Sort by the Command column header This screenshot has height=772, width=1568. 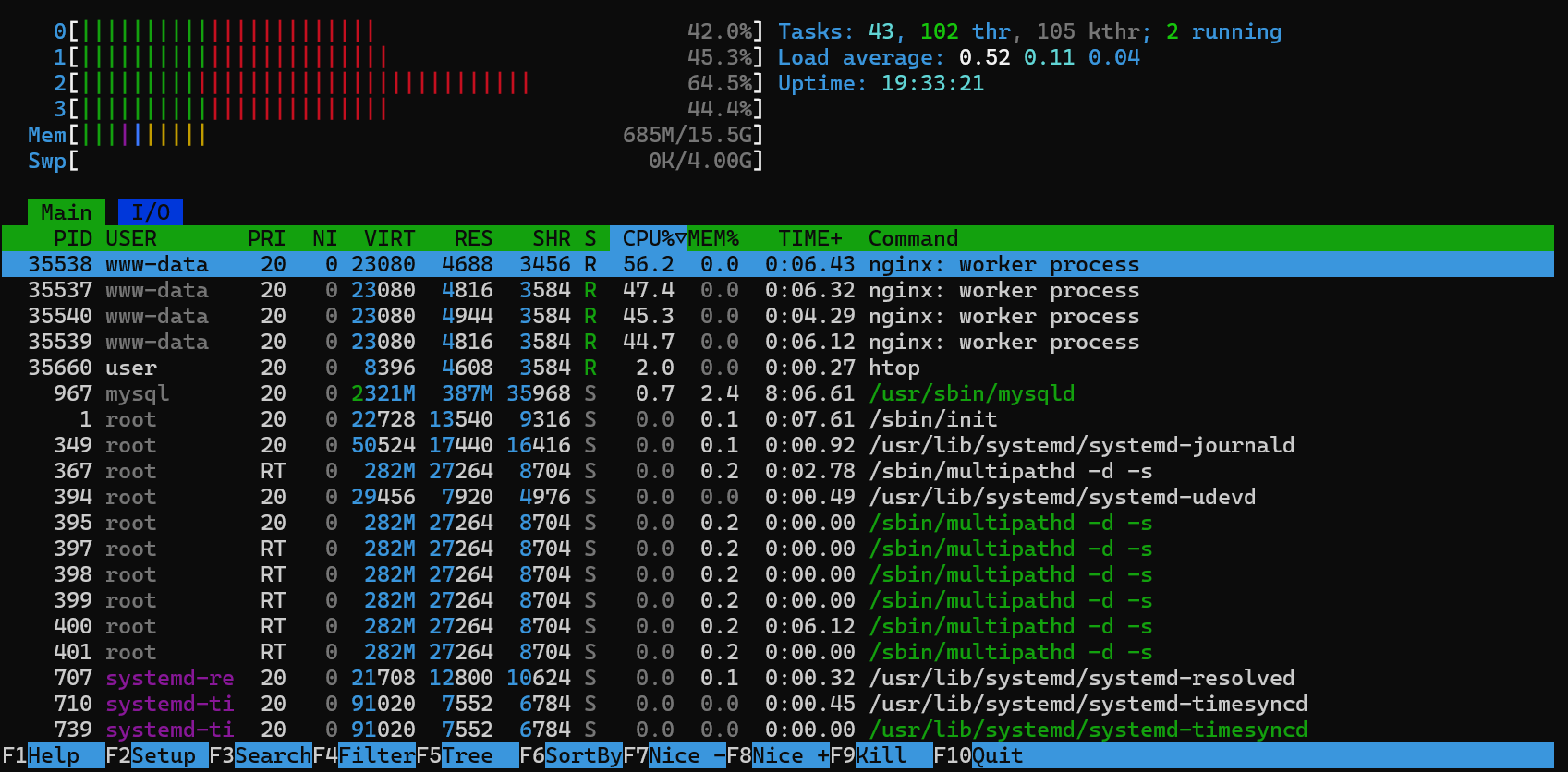click(914, 238)
